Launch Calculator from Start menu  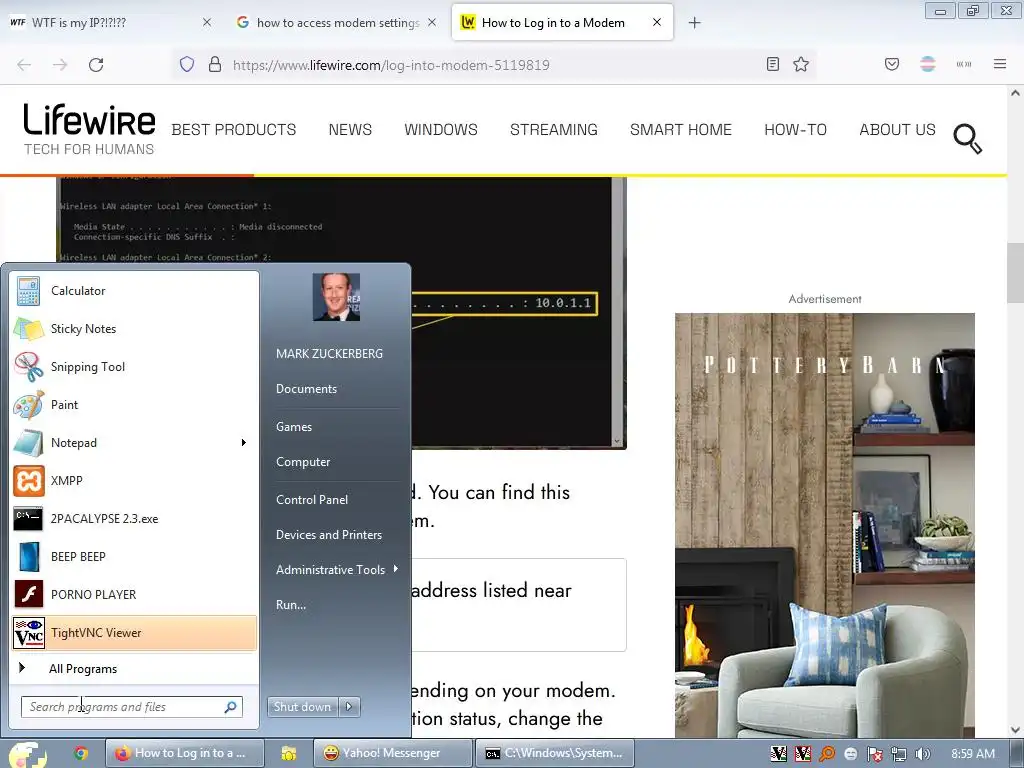click(134, 291)
